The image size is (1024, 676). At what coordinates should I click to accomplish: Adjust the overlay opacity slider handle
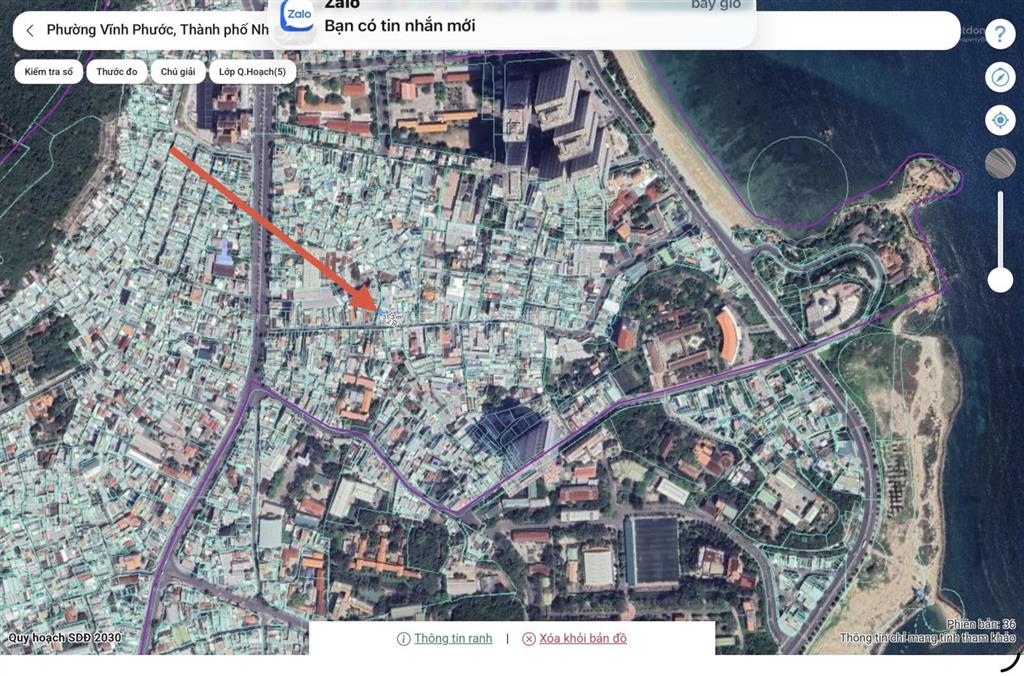[x=1000, y=280]
